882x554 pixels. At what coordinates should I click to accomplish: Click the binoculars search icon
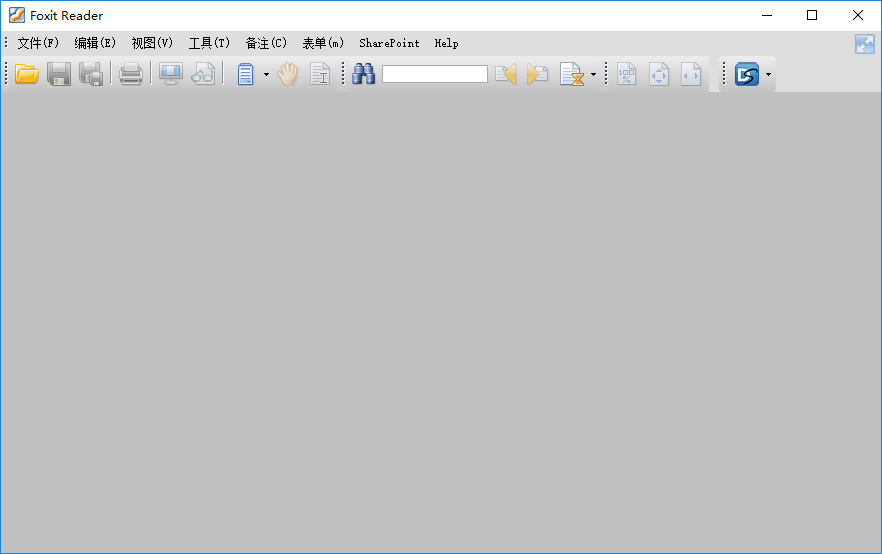(363, 74)
